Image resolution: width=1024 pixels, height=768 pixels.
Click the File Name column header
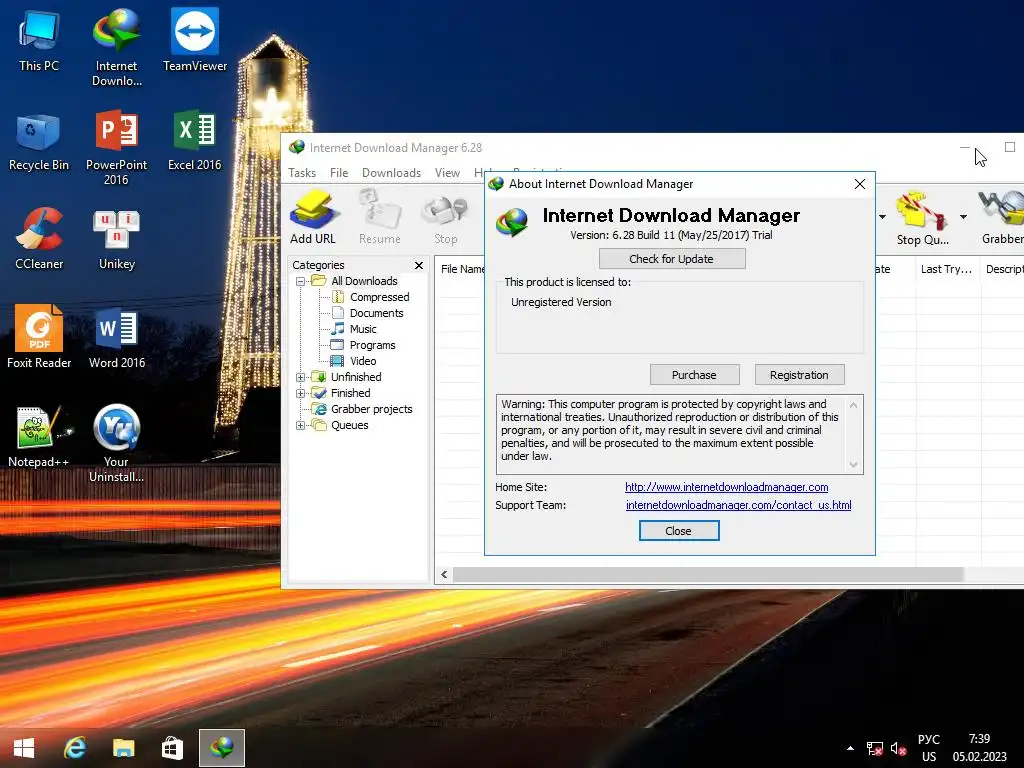coord(462,269)
